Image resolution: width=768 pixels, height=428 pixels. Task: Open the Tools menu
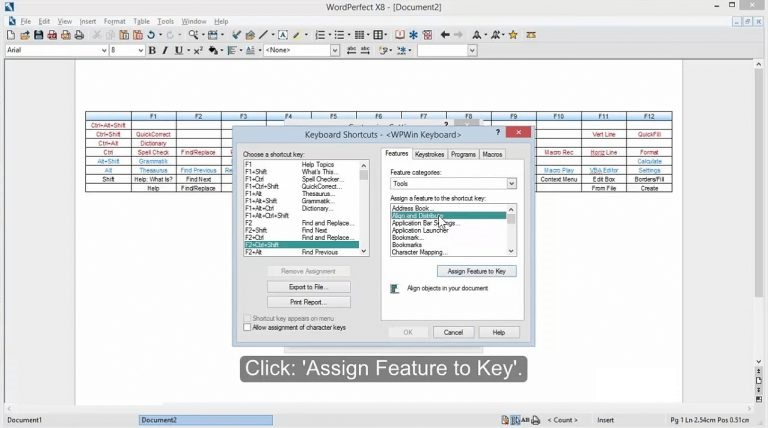coord(166,22)
